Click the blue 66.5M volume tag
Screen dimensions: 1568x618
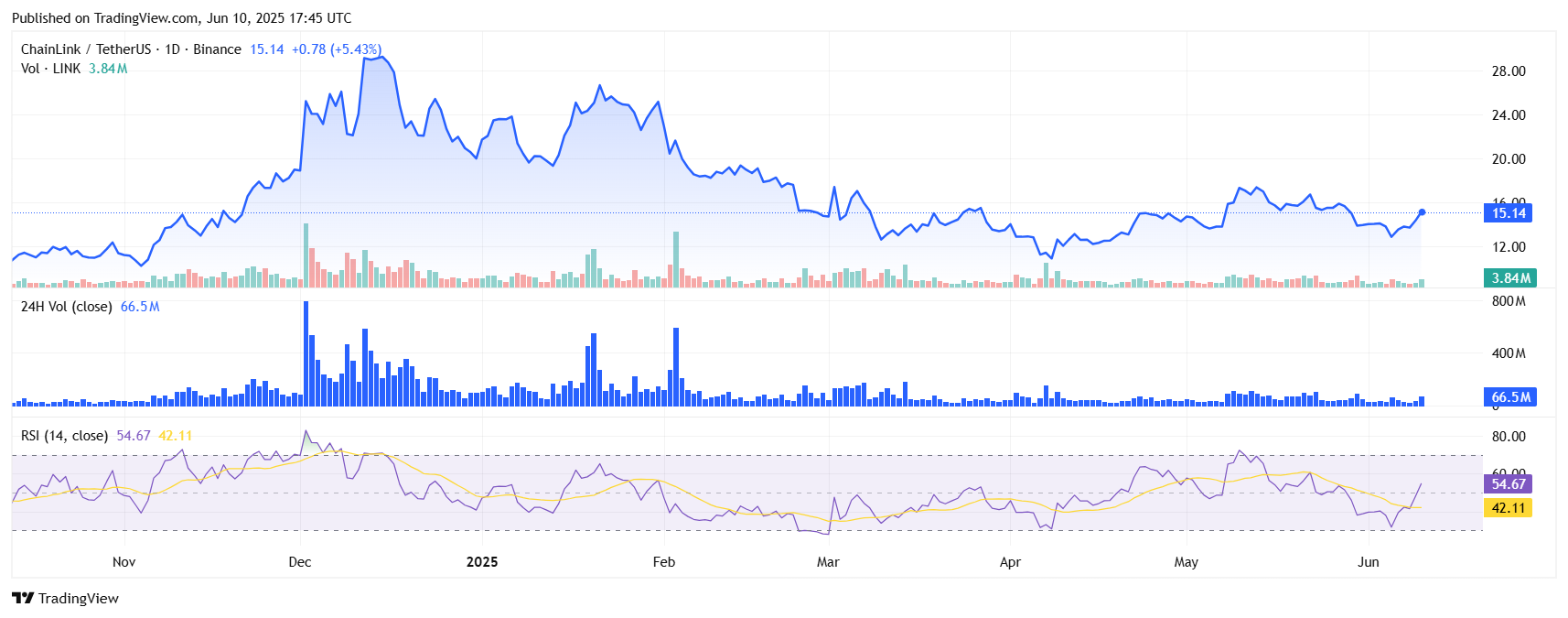coord(1509,397)
